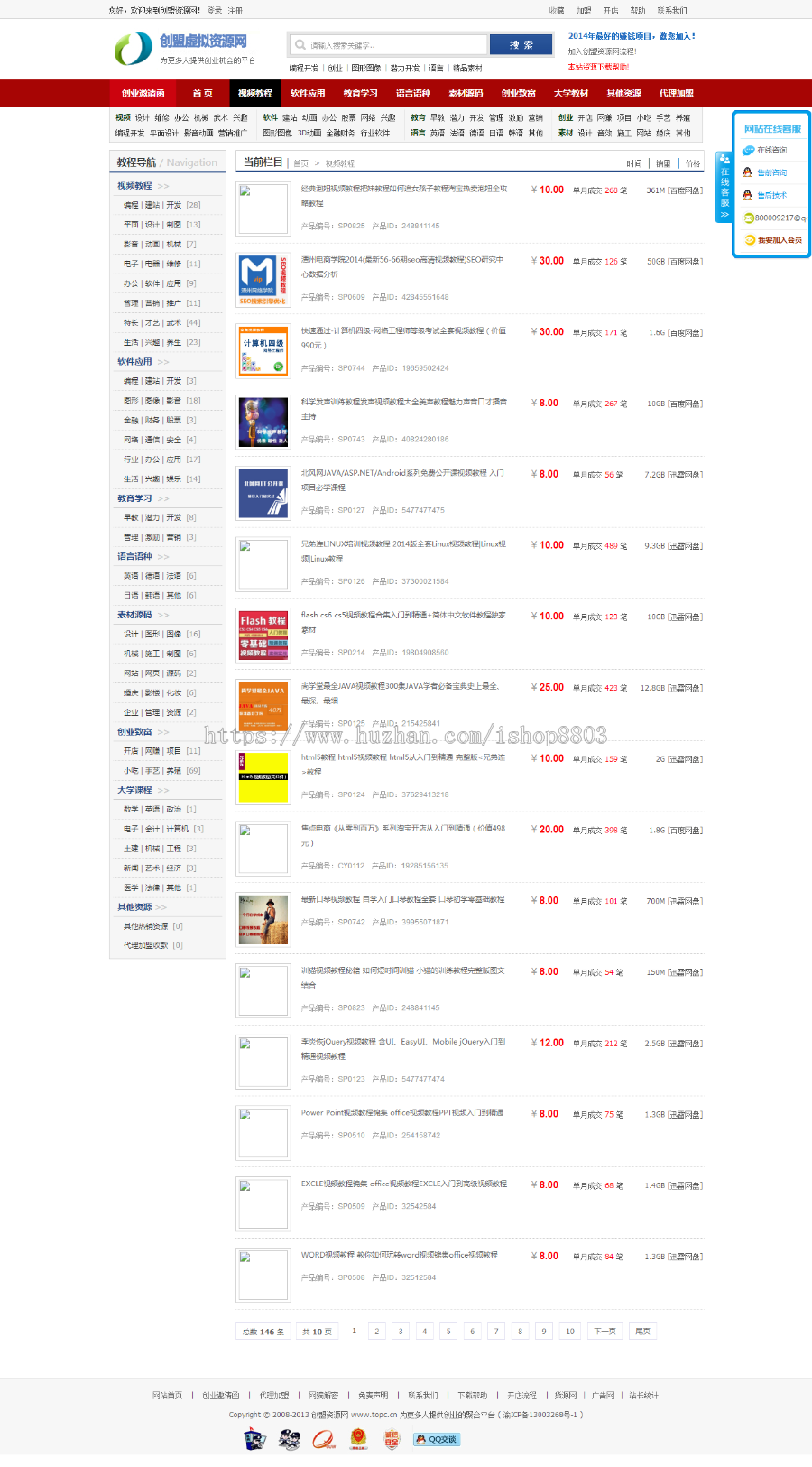Click the magnifier icon in search box
The width and height of the screenshot is (812, 1467).
300,44
